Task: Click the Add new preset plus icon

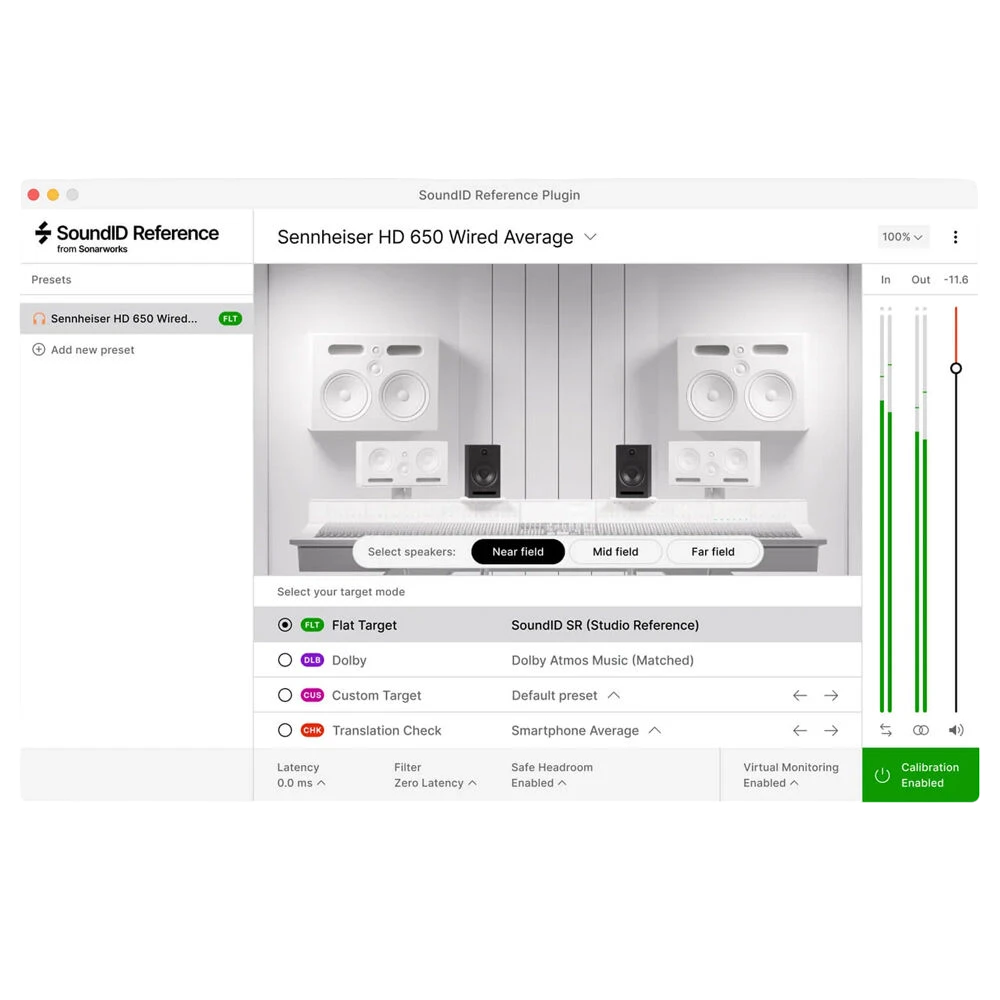Action: pyautogui.click(x=39, y=349)
